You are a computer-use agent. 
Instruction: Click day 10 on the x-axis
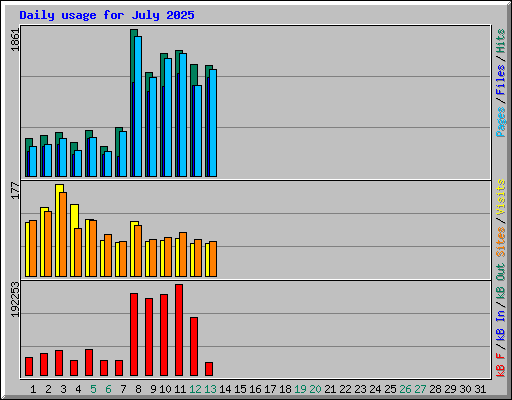pyautogui.click(x=165, y=389)
